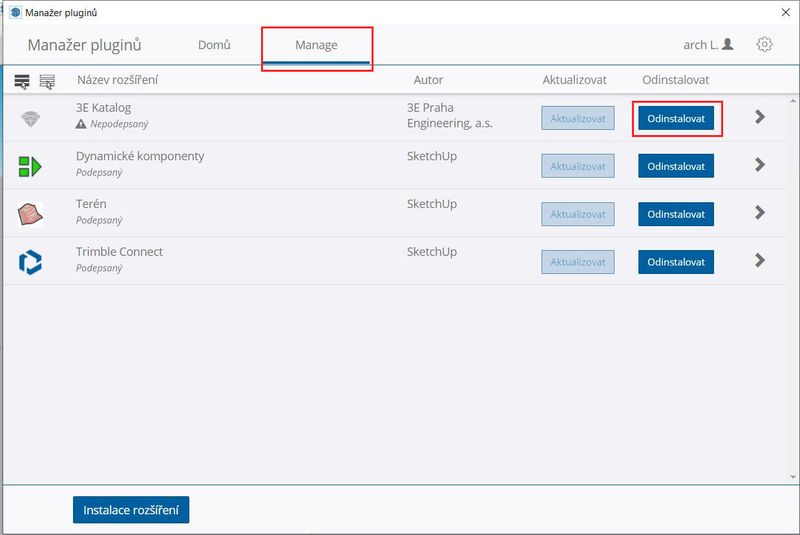Expand details of Dynamické komponenty
This screenshot has width=800, height=535.
[x=760, y=165]
